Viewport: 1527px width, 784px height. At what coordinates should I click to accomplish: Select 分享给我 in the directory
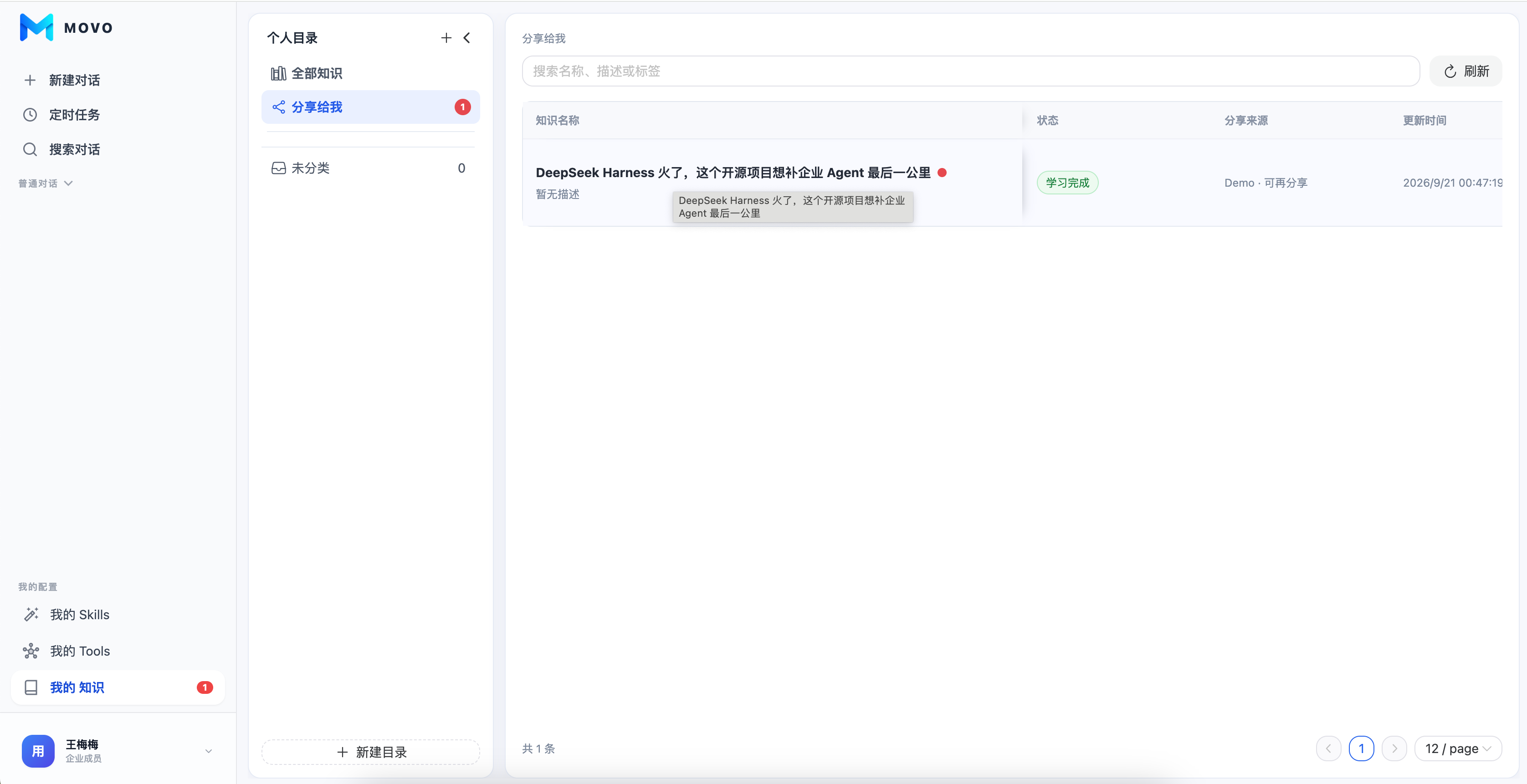pyautogui.click(x=370, y=107)
